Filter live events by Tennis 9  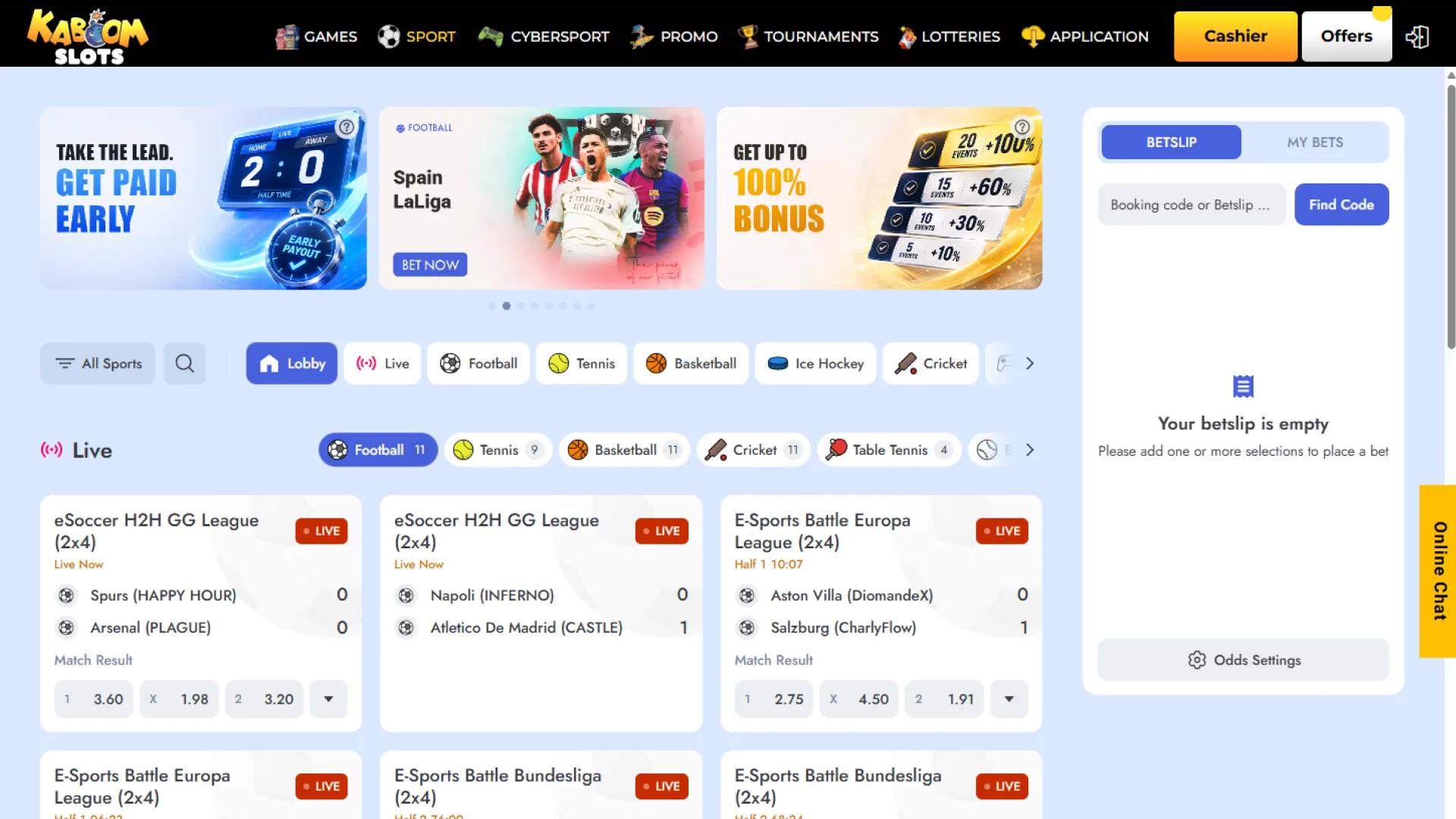pyautogui.click(x=498, y=450)
